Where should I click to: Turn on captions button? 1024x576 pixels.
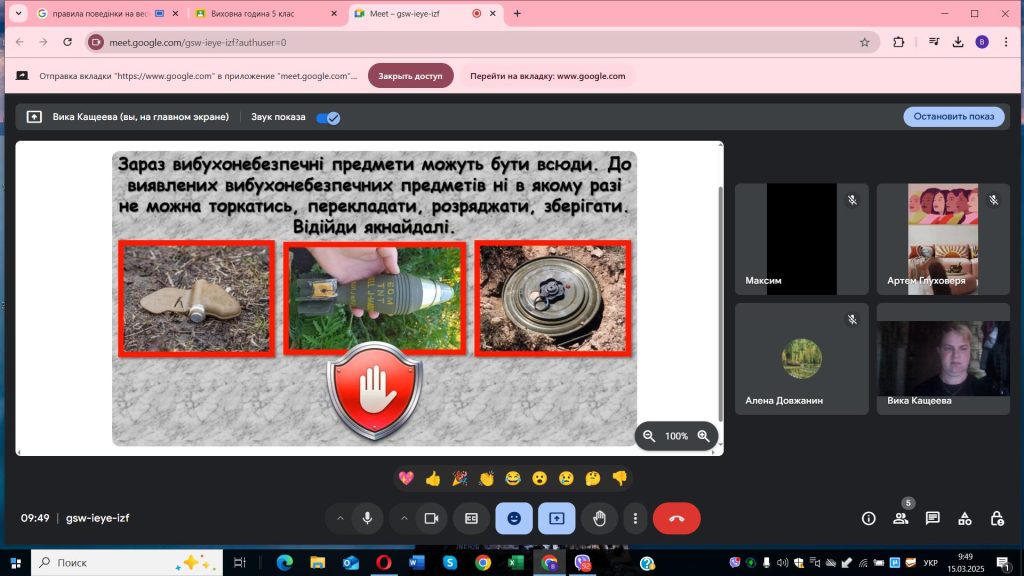(472, 519)
